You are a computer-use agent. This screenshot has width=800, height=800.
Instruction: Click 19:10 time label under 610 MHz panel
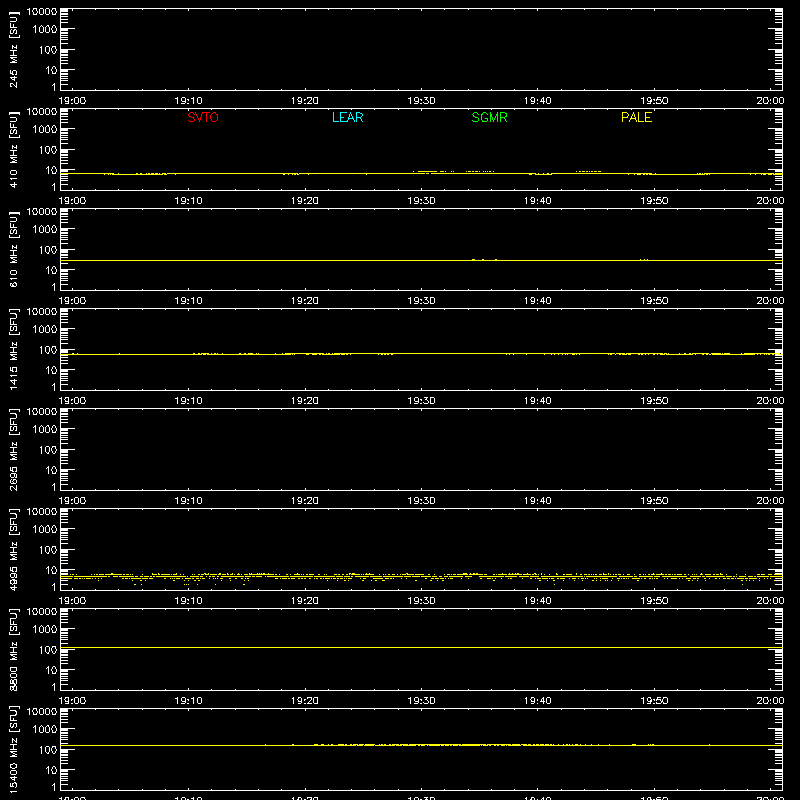point(188,301)
